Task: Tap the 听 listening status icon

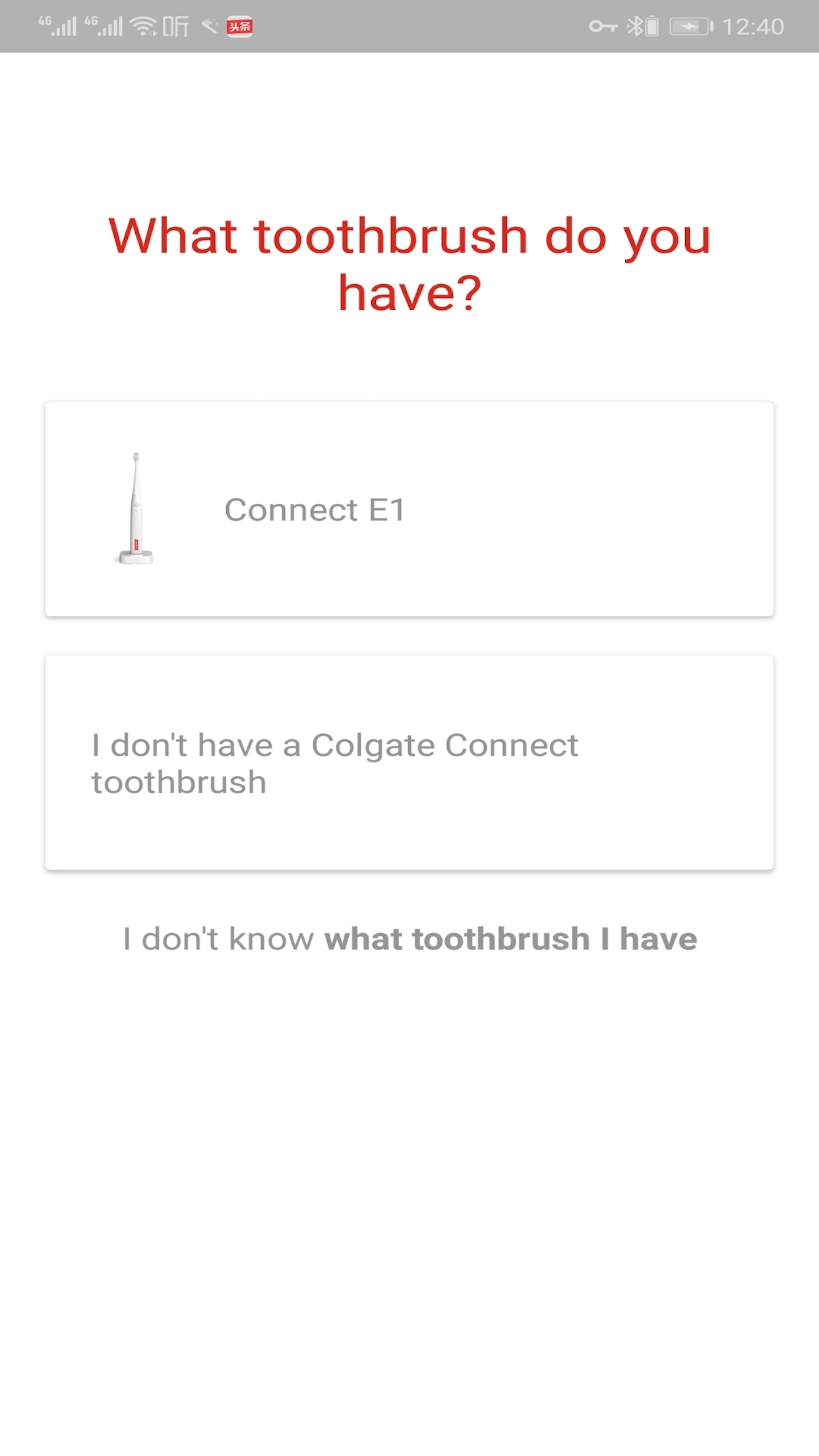Action: [176, 26]
